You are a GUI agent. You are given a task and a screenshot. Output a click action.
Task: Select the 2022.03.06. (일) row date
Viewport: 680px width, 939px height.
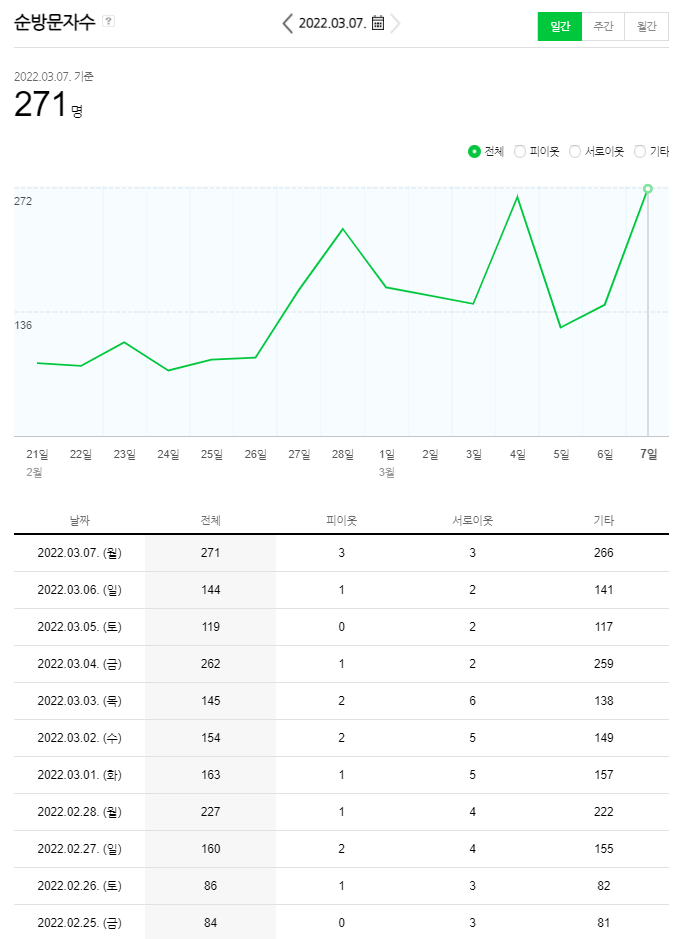click(x=80, y=590)
